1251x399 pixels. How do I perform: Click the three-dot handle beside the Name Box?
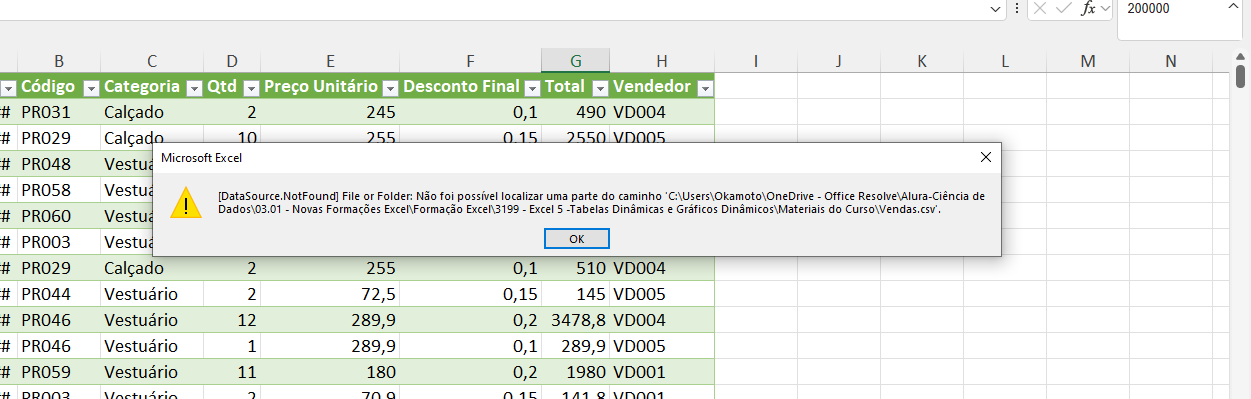(1017, 8)
